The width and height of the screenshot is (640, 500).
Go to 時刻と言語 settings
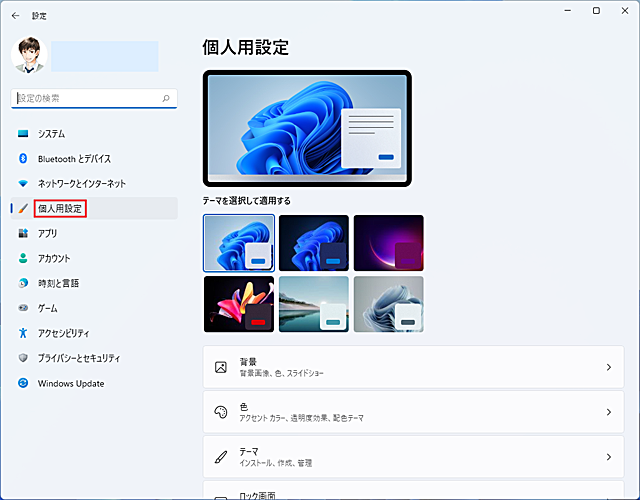click(94, 283)
